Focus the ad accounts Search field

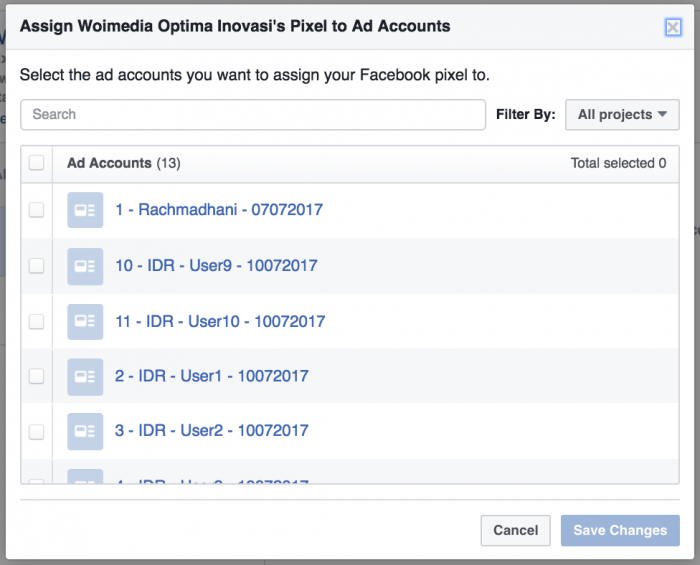253,114
